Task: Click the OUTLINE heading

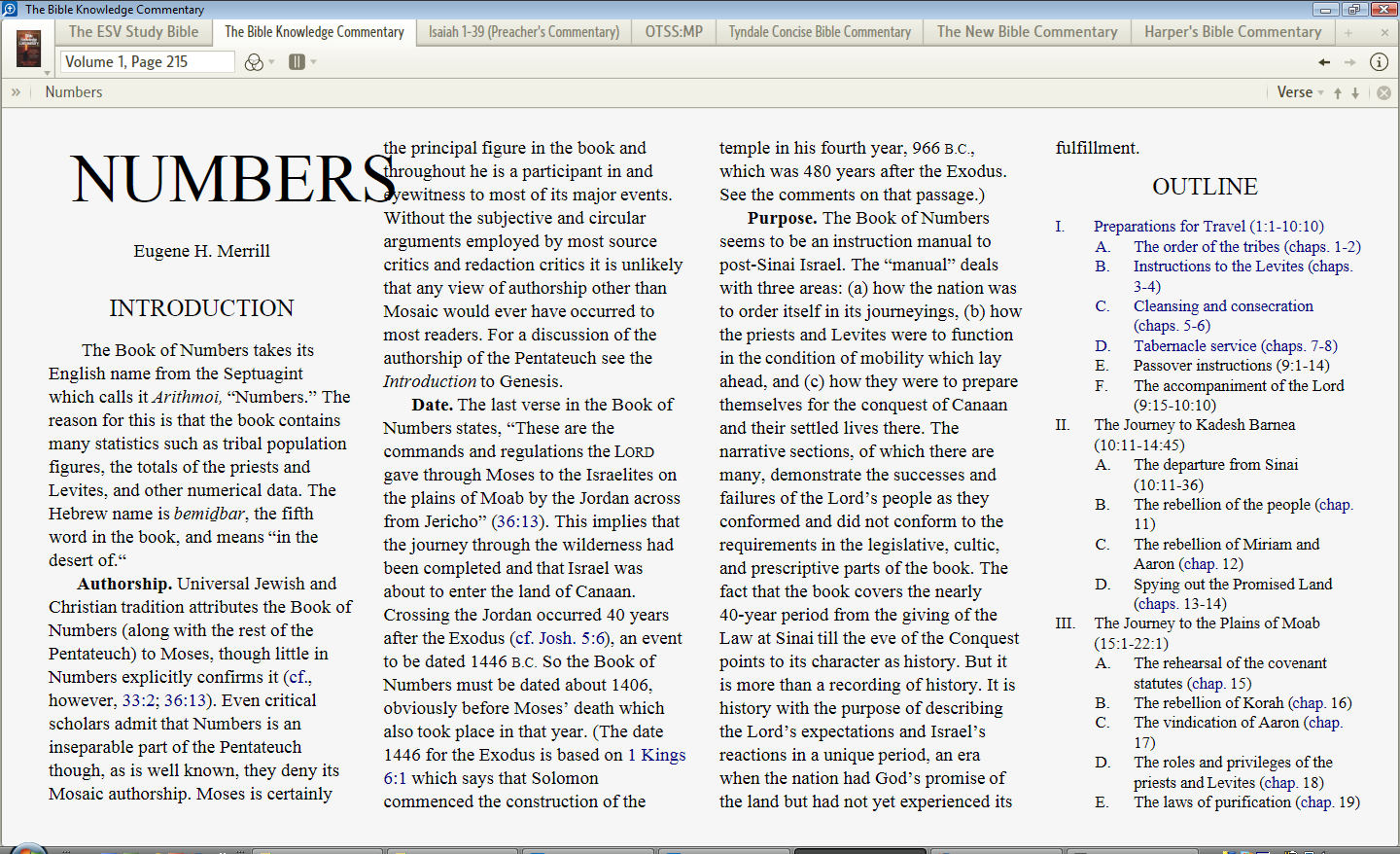Action: [x=1205, y=187]
